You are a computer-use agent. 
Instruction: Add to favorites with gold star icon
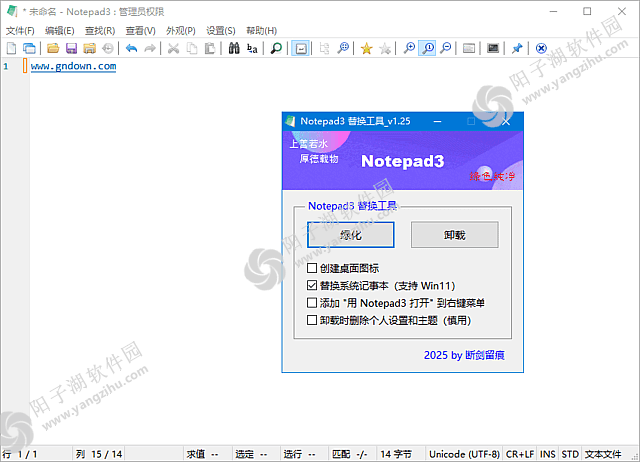click(x=367, y=49)
